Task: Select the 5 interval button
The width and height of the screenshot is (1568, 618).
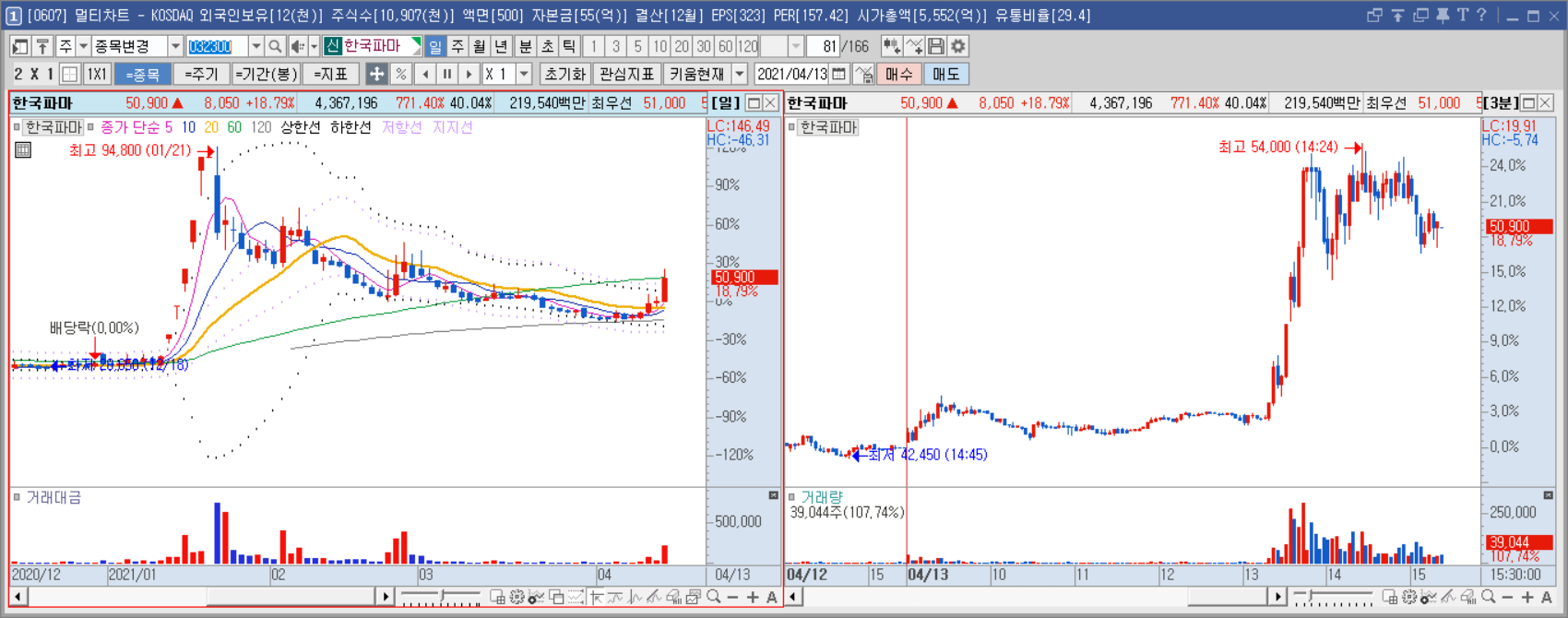Action: [x=637, y=46]
